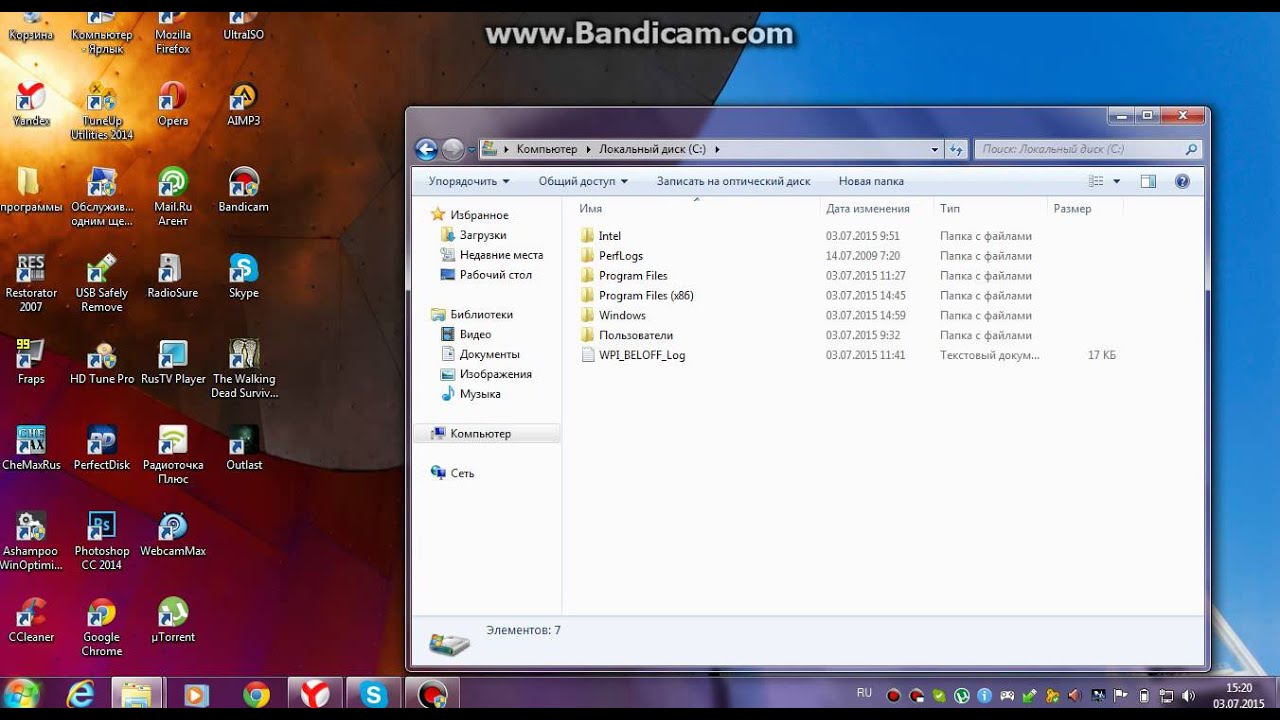
Task: Select the Google Chrome desktop shortcut
Action: (x=101, y=627)
